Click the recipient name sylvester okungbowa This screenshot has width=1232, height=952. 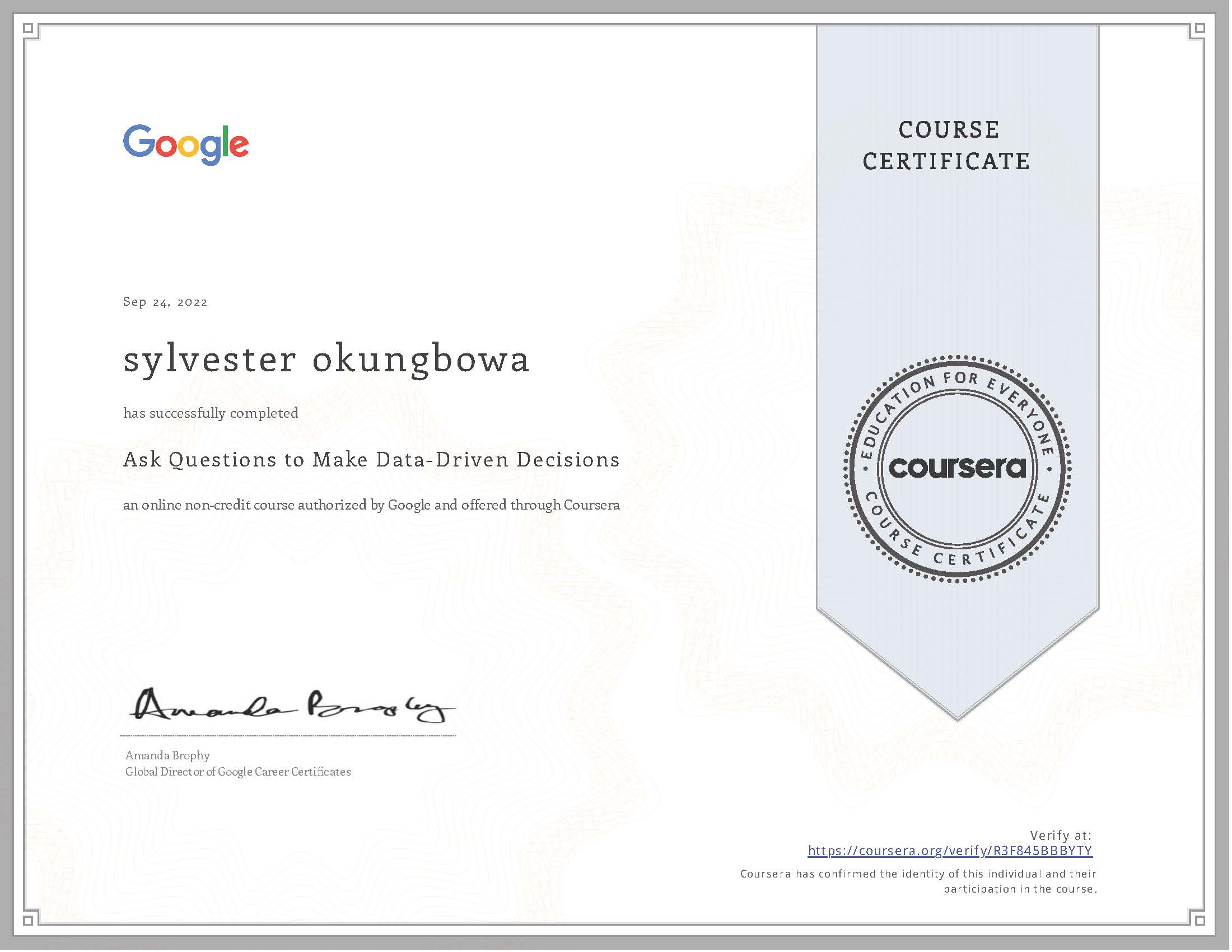tap(326, 361)
